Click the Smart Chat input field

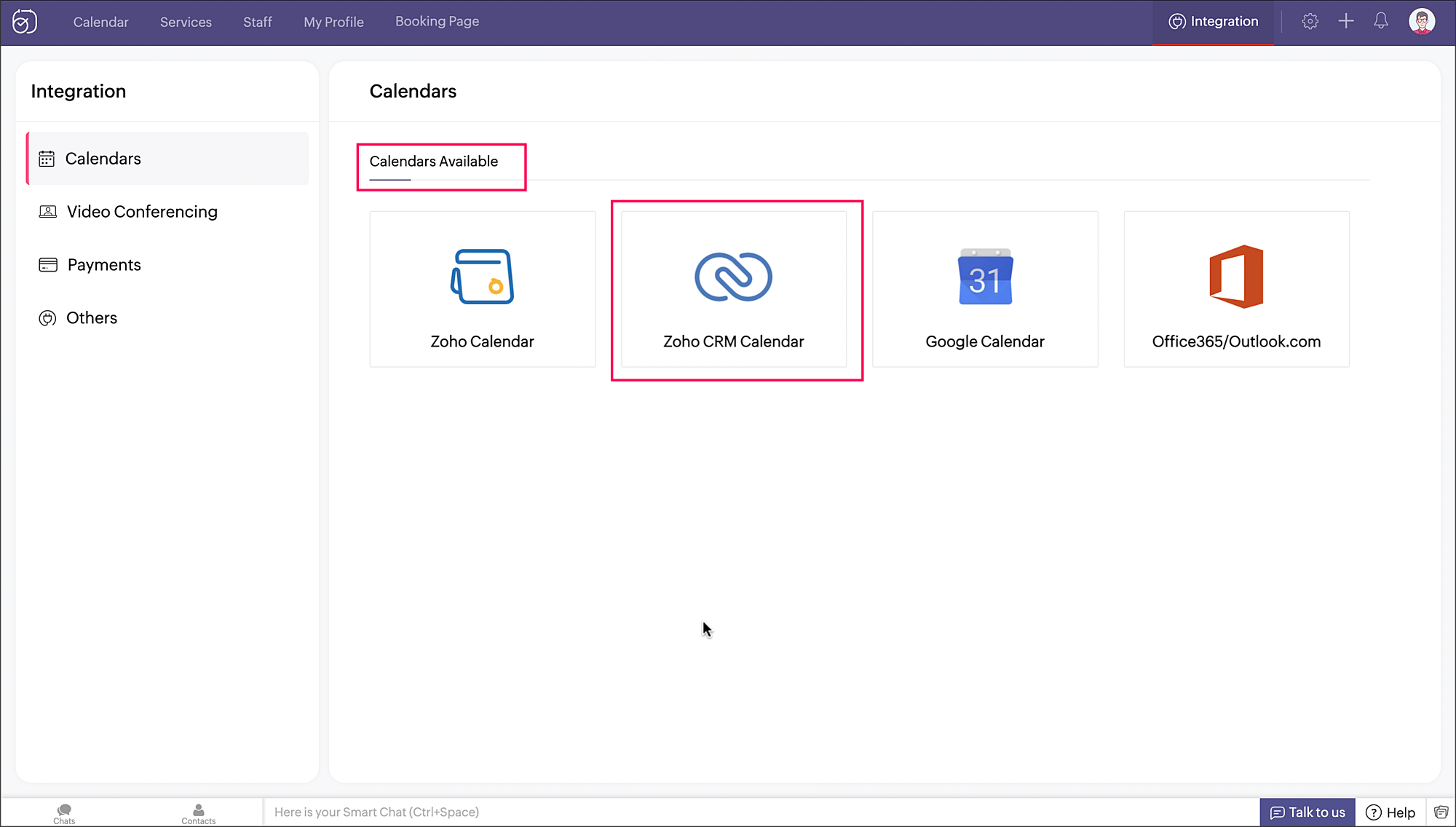click(761, 812)
